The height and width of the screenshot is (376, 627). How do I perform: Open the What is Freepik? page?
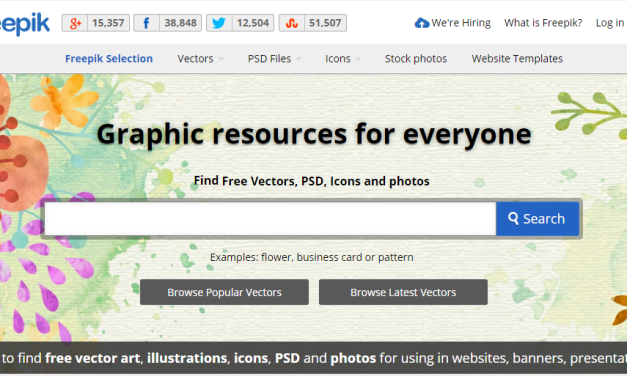(x=543, y=23)
